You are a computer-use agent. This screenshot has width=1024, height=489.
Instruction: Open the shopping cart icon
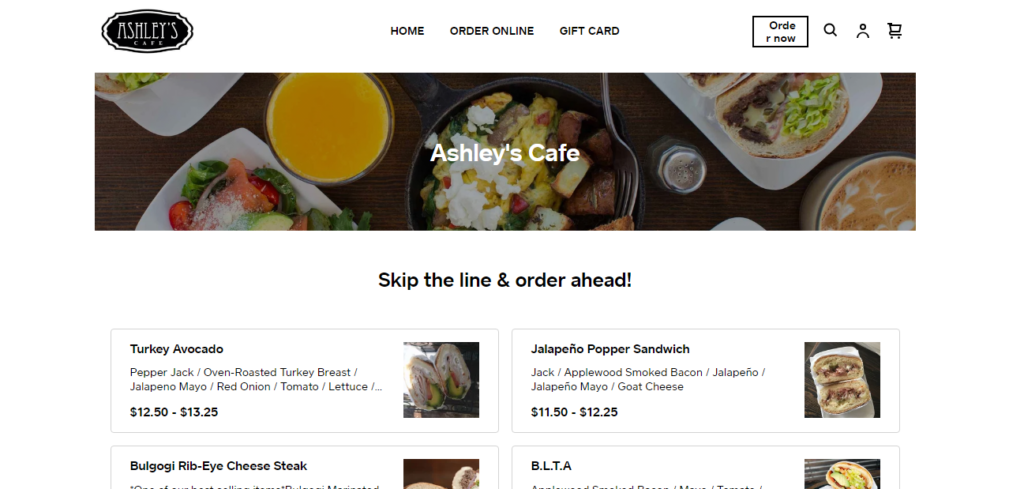coord(895,31)
